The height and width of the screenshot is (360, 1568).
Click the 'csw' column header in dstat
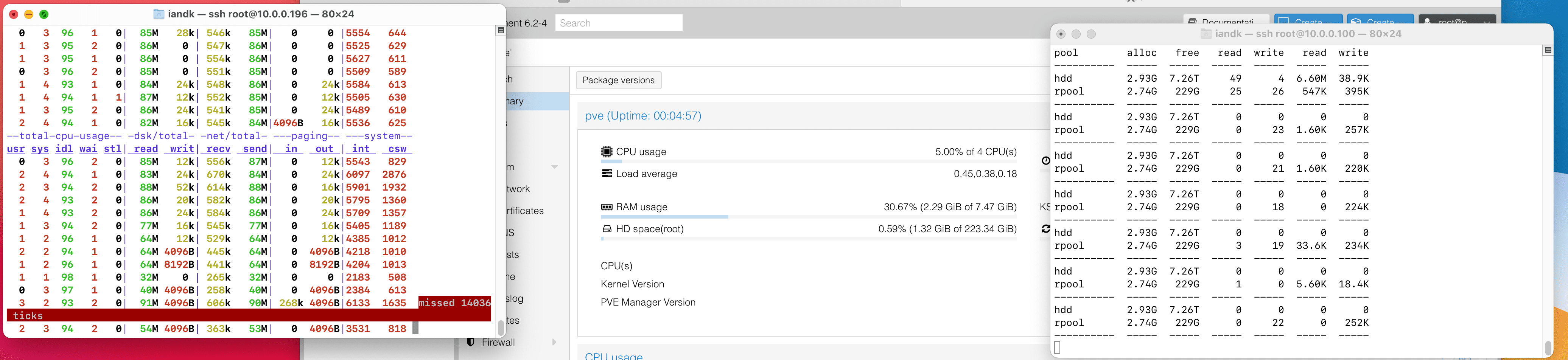(397, 149)
